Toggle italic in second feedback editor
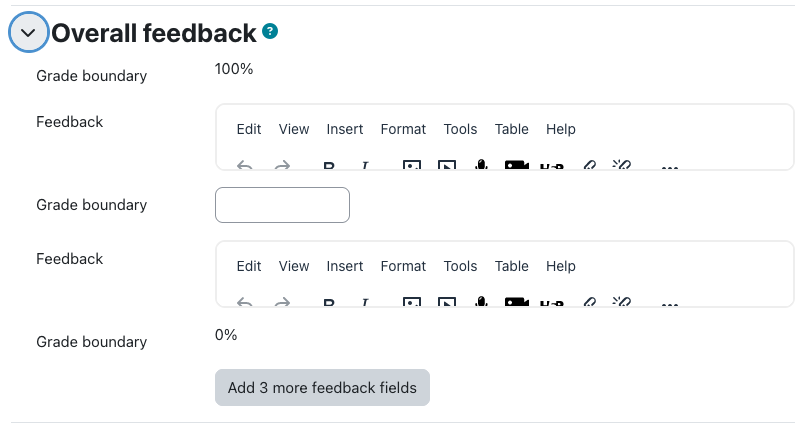This screenshot has height=425, width=797. click(x=364, y=302)
